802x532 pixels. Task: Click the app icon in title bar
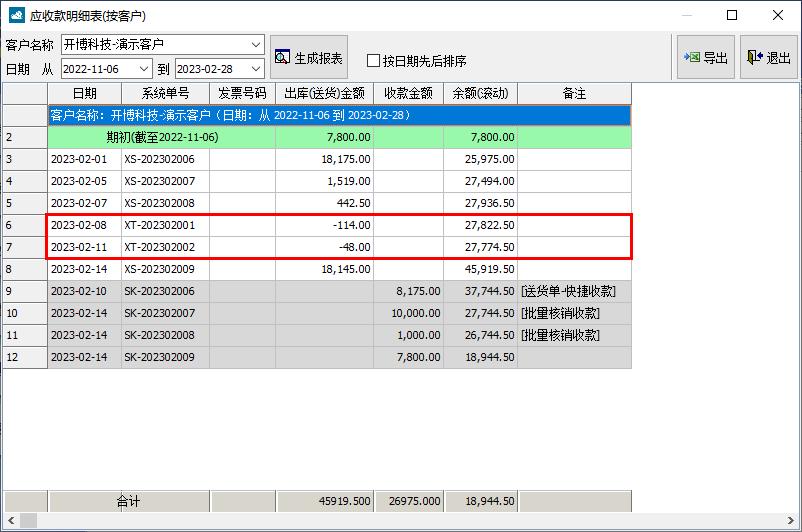pos(17,15)
